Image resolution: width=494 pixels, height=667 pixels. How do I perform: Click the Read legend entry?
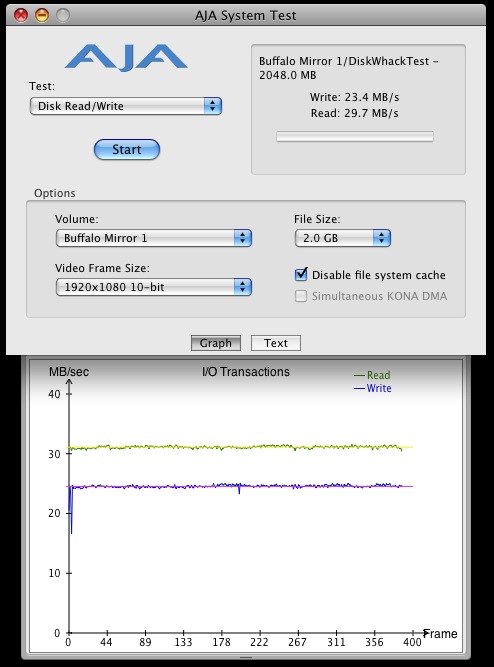(372, 375)
